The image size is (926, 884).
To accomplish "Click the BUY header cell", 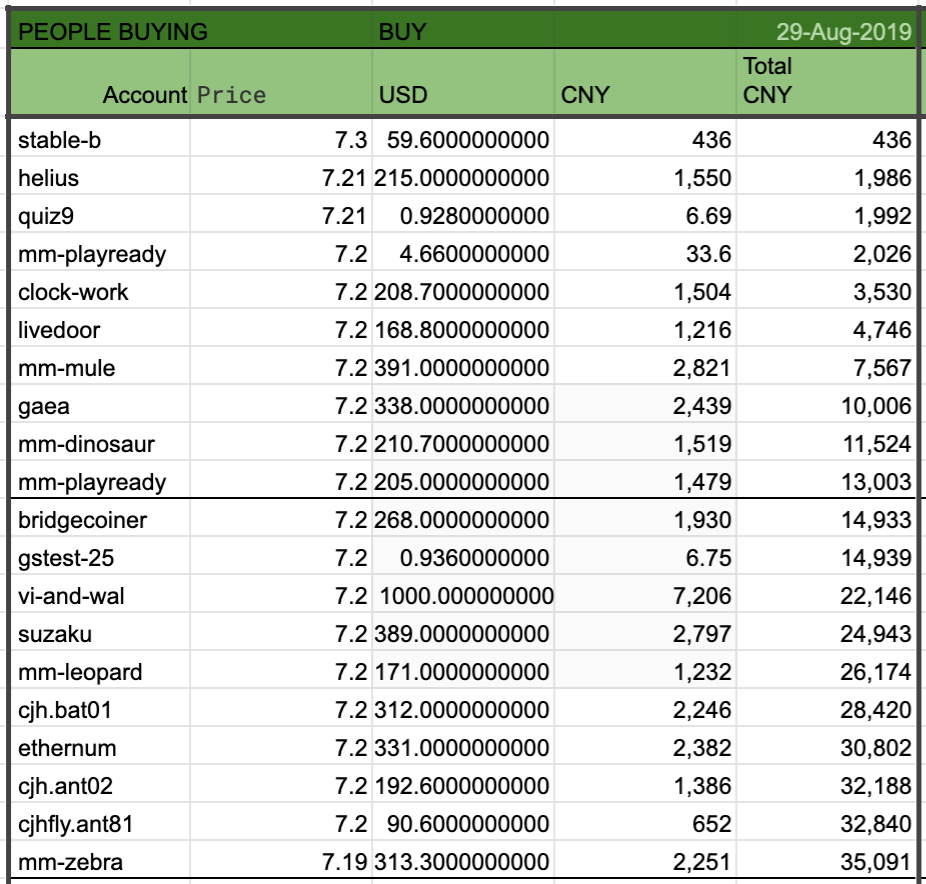I will [463, 31].
